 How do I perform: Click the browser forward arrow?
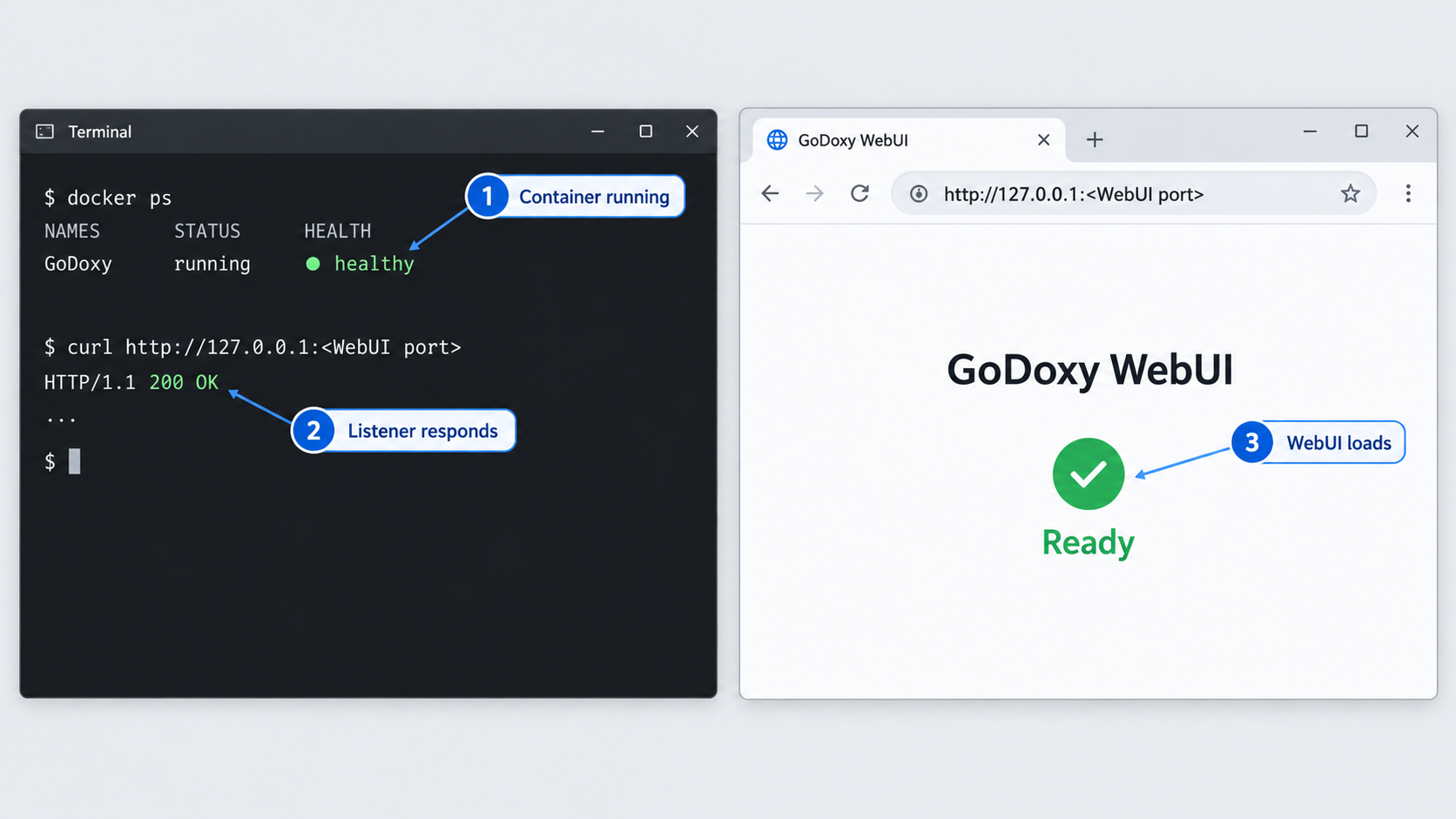[814, 193]
